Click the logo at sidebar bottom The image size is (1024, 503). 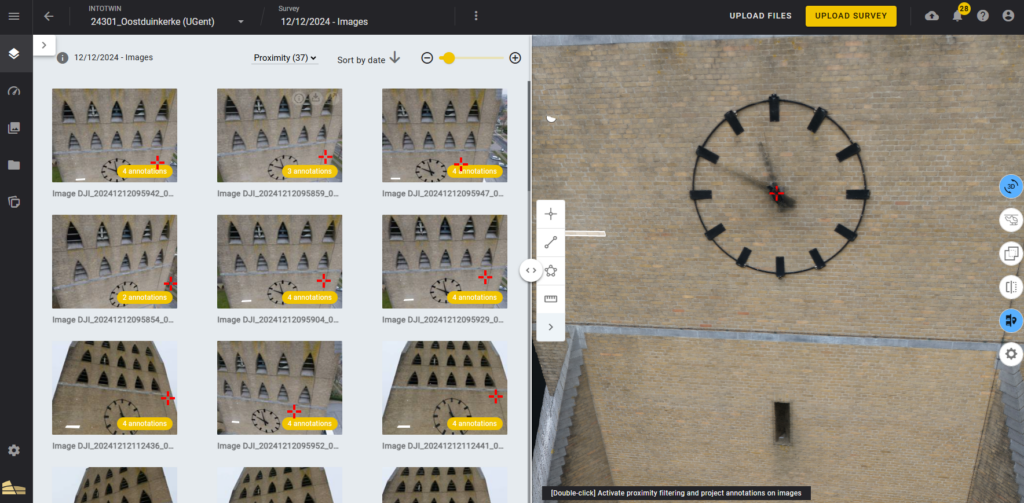click(x=14, y=487)
